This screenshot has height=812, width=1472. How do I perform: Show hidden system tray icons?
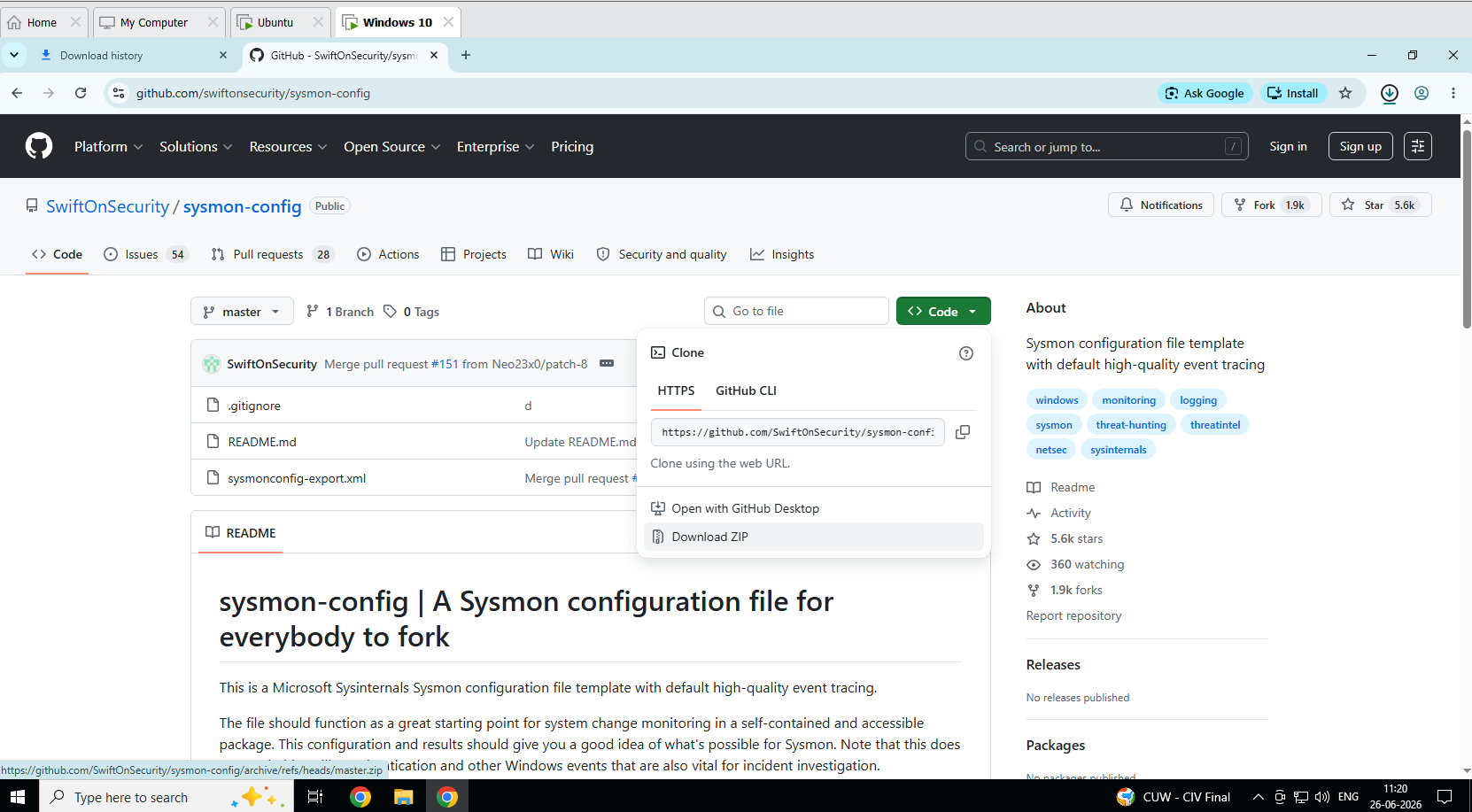point(1258,797)
